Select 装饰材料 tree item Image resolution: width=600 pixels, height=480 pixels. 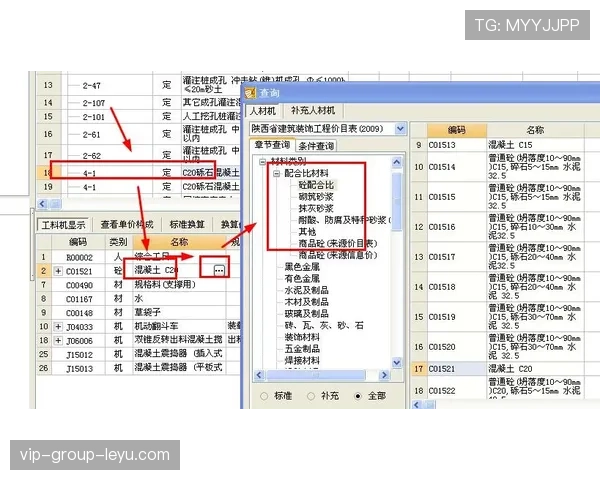pos(302,337)
